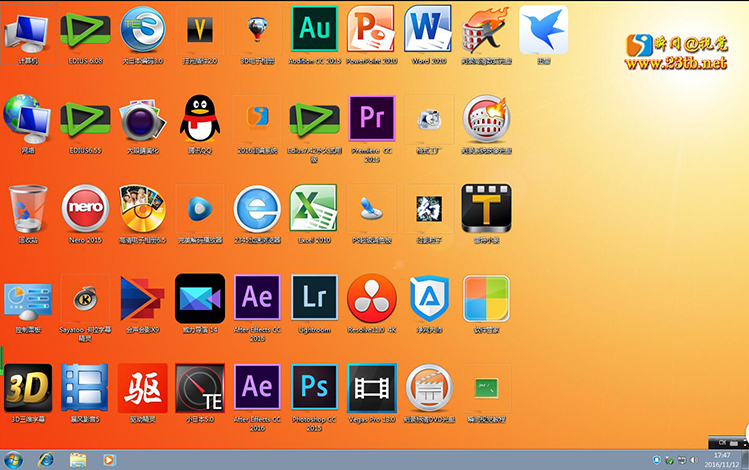Image resolution: width=749 pixels, height=470 pixels.
Task: Select the Edius 7.42 shortcut
Action: coord(314,119)
